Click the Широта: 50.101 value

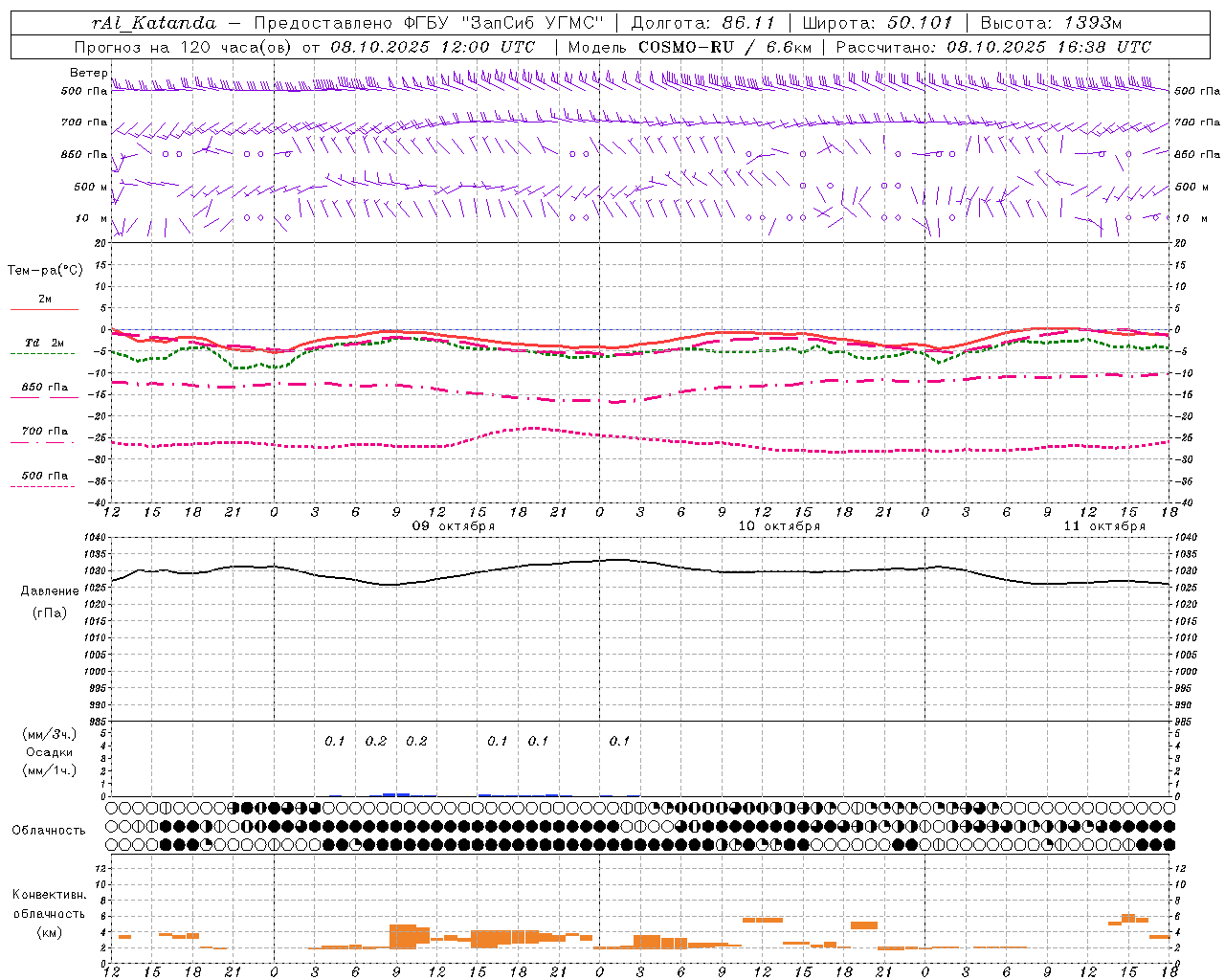878,23
